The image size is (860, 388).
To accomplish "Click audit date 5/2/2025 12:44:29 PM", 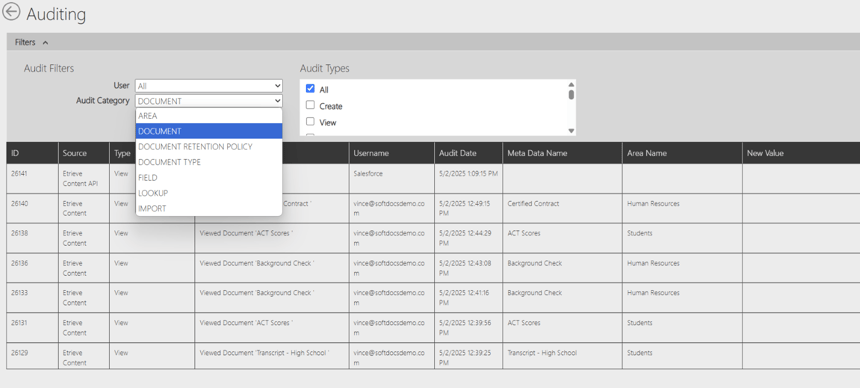I will coord(468,238).
